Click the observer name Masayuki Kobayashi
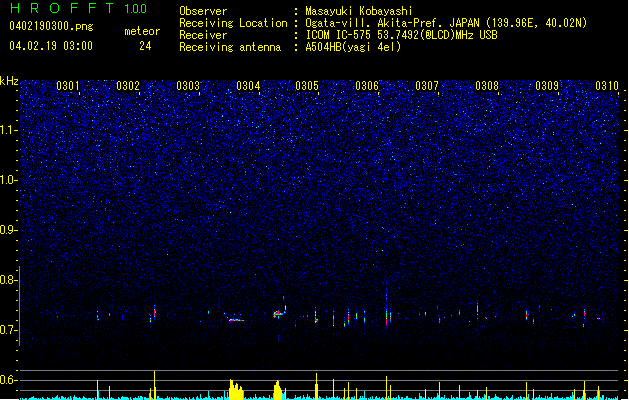The width and height of the screenshot is (629, 400). (359, 11)
